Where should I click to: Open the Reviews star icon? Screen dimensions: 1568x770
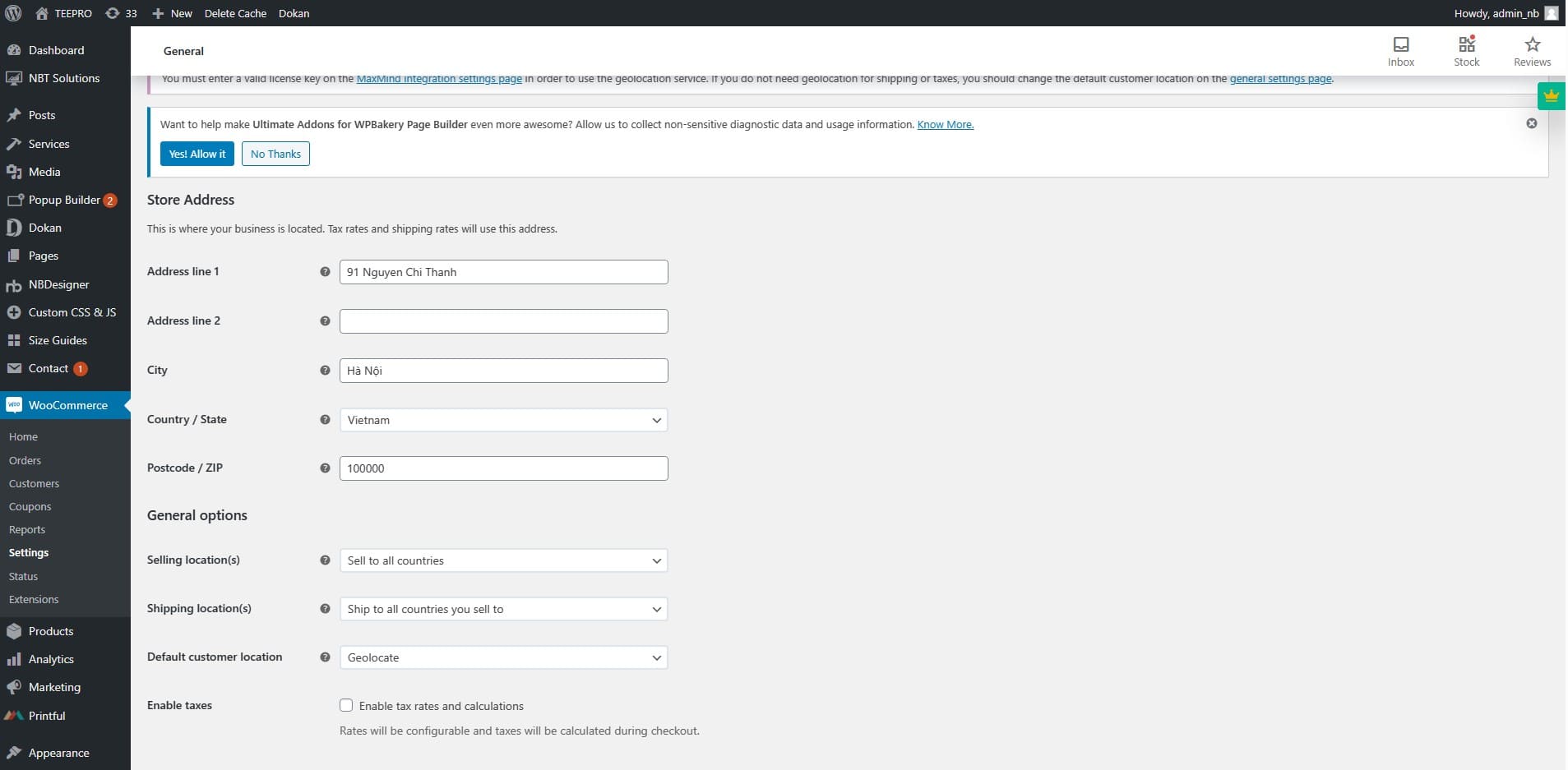pyautogui.click(x=1532, y=45)
